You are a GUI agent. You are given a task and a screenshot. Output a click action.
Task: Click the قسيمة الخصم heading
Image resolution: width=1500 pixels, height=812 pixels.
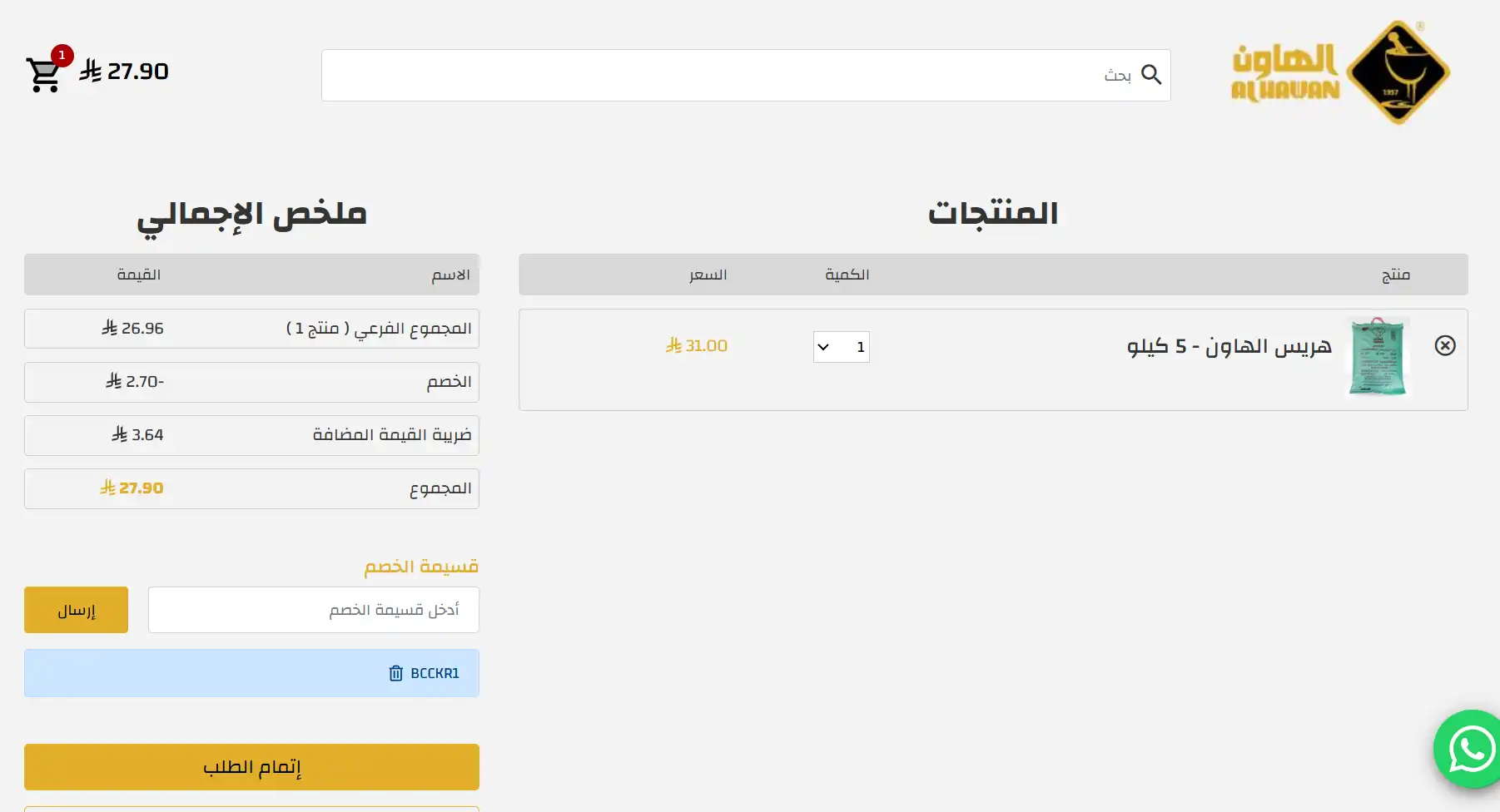pos(421,567)
